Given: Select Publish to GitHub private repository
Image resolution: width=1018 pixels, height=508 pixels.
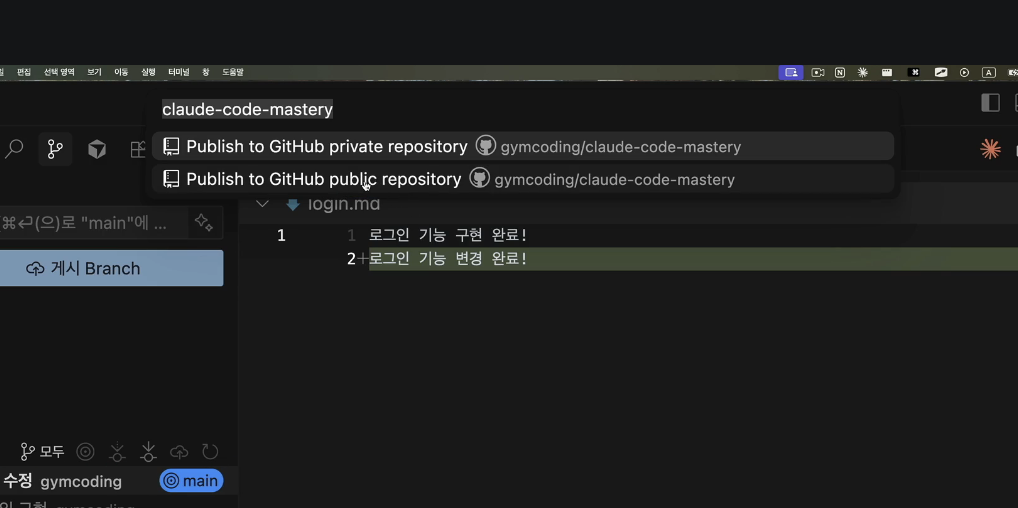Looking at the screenshot, I should tap(523, 146).
